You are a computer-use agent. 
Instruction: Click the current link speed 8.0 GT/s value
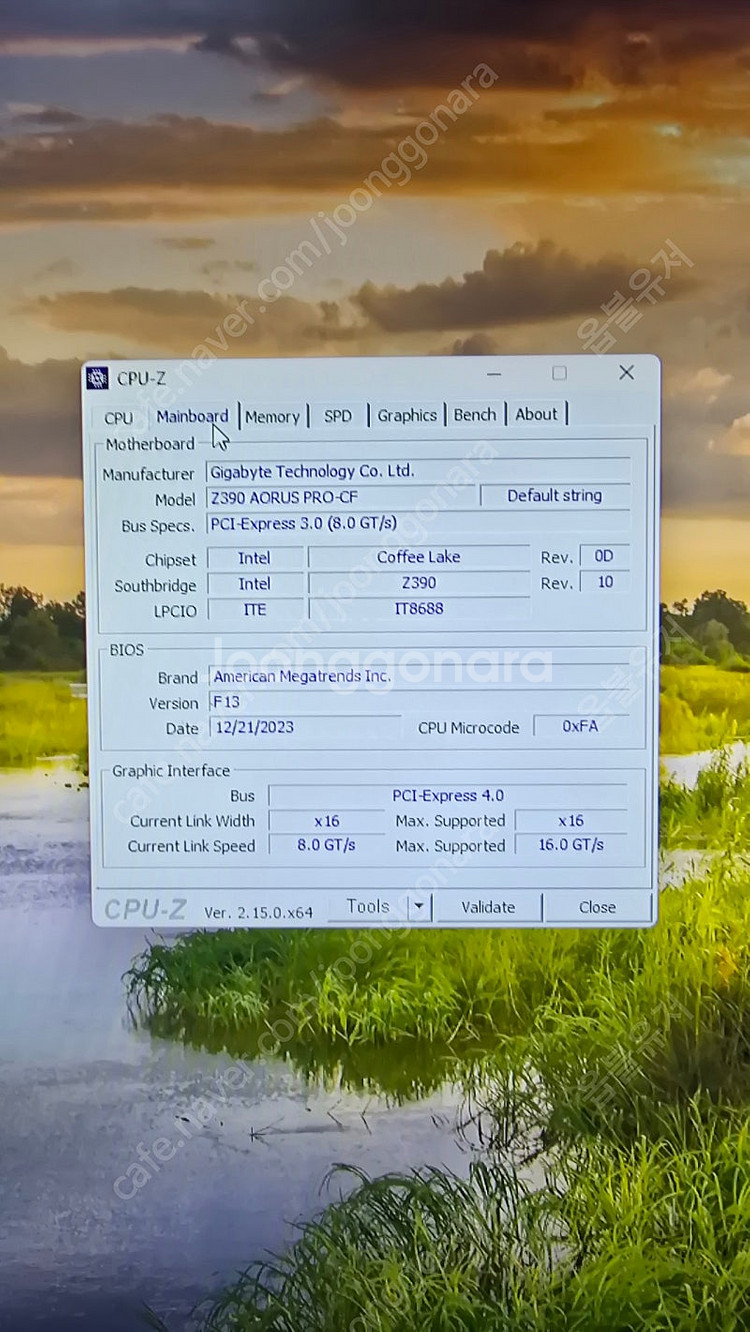[x=326, y=845]
